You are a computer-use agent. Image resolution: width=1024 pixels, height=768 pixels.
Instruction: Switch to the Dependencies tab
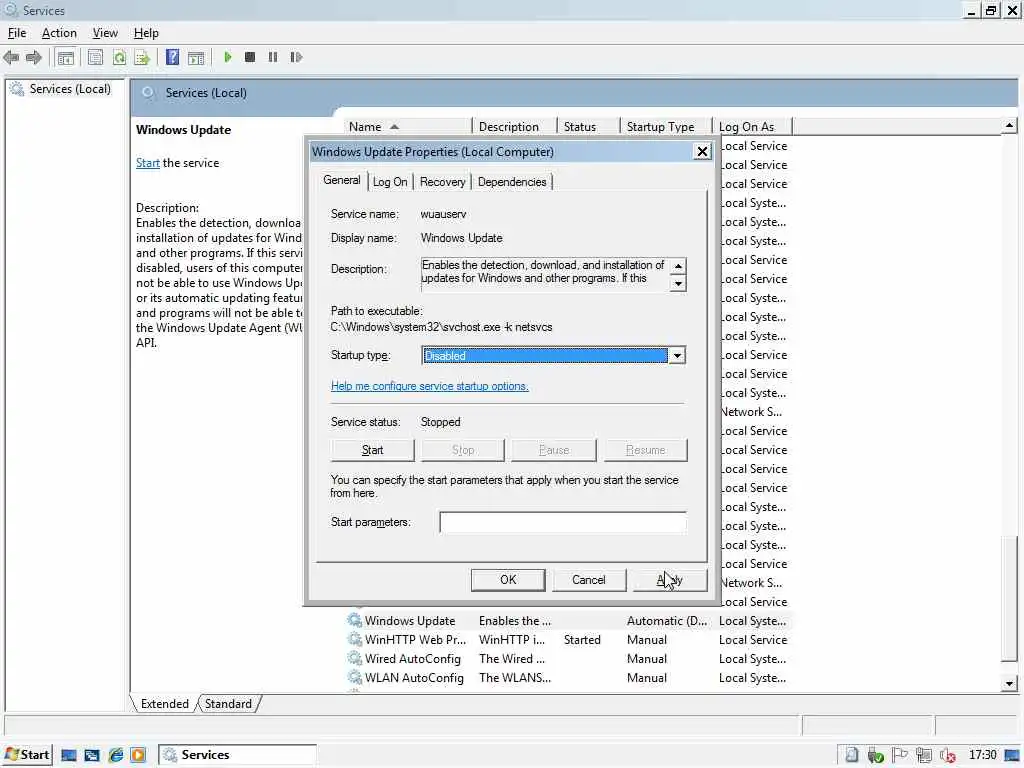(x=512, y=182)
